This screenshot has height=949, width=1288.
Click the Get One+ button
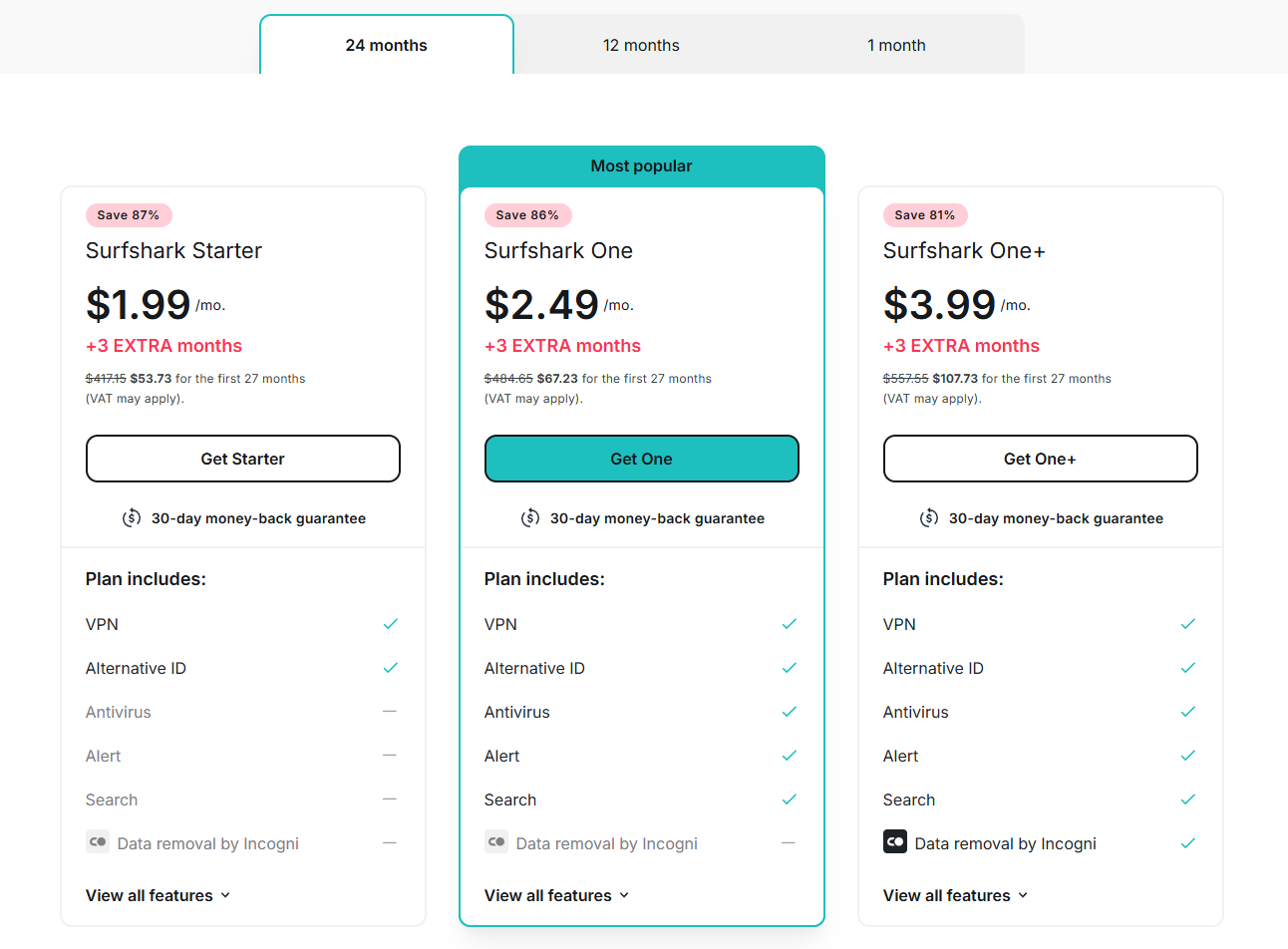(x=1041, y=459)
